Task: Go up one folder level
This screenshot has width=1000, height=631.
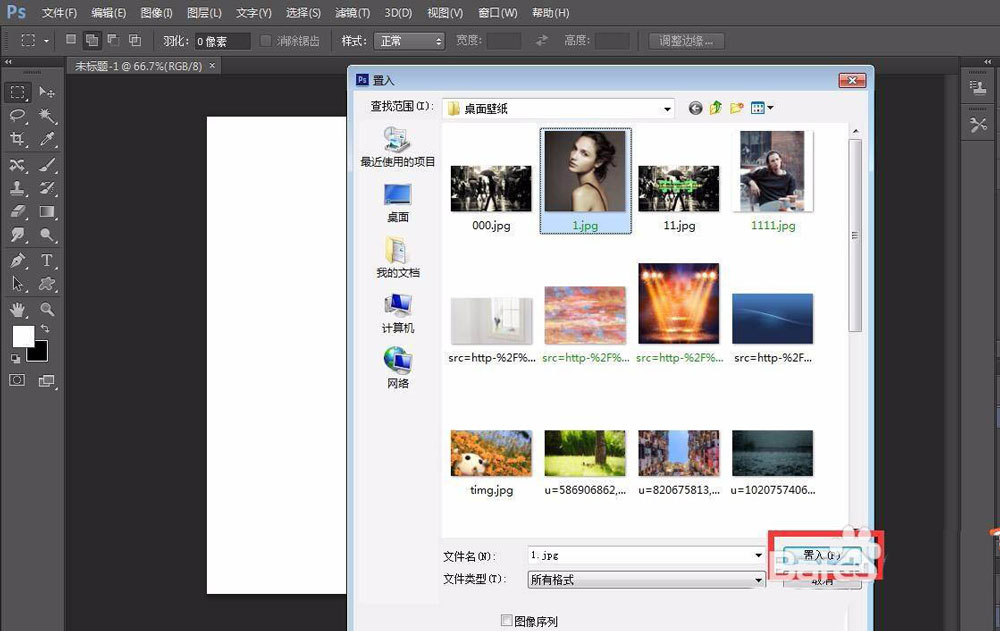Action: (716, 108)
